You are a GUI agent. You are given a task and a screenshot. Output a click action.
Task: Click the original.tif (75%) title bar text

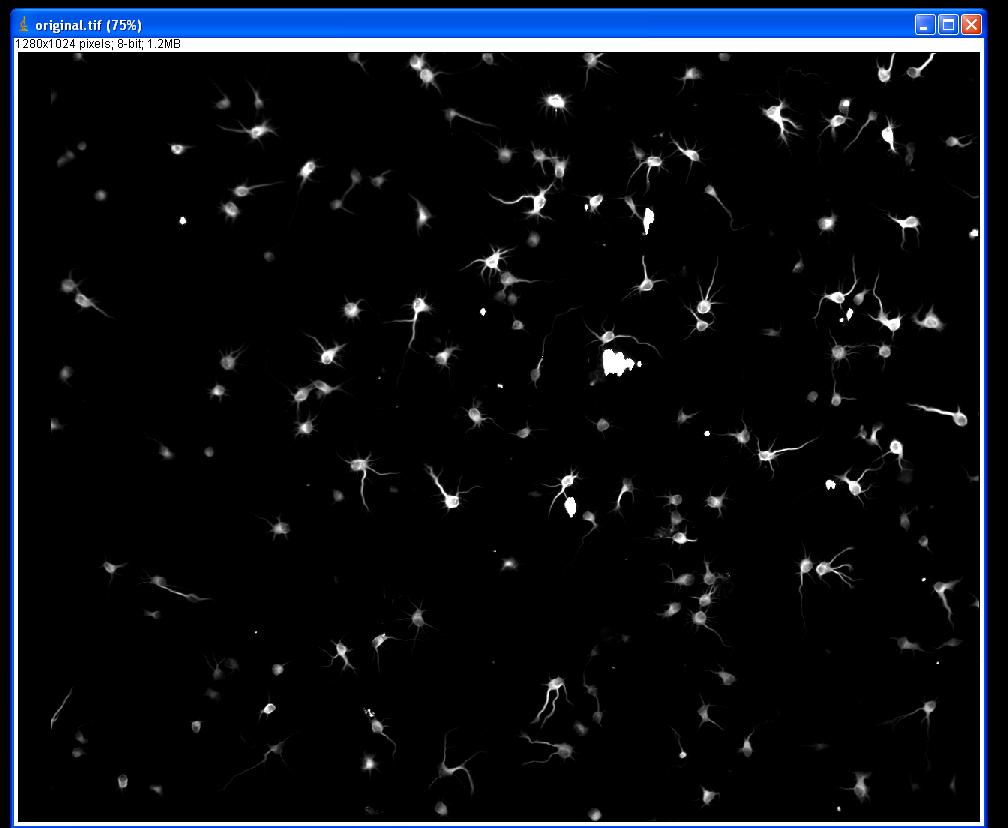click(x=88, y=24)
